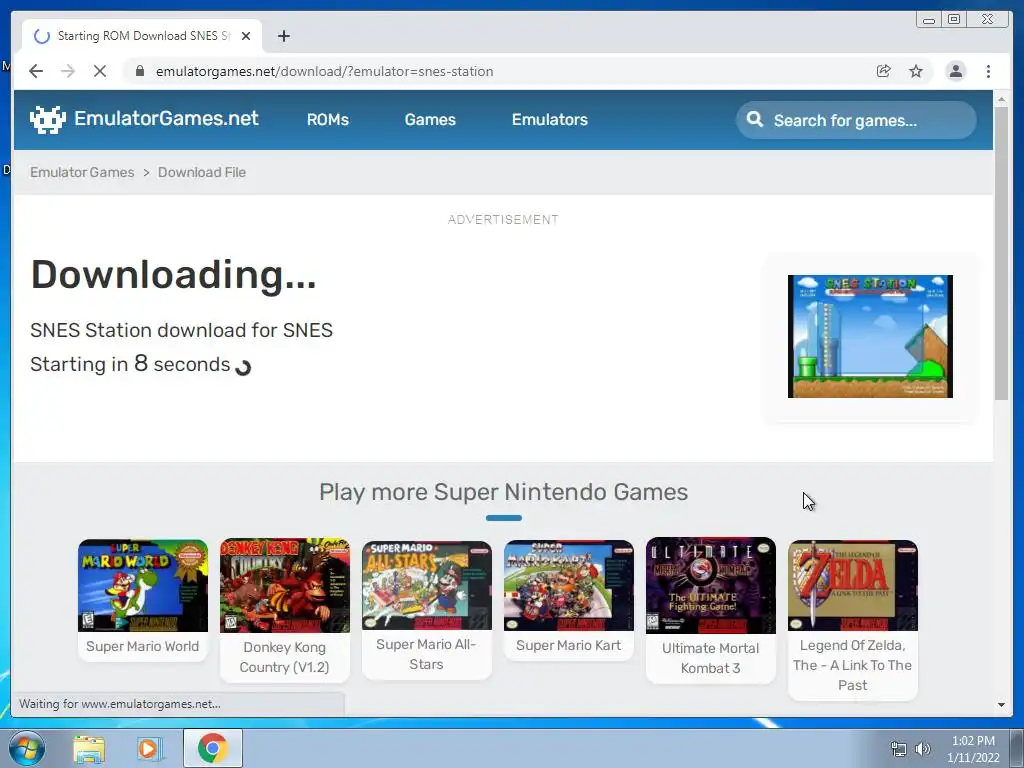Screen dimensions: 1024x768
Task: Open the Chrome profile avatar icon
Action: (955, 71)
